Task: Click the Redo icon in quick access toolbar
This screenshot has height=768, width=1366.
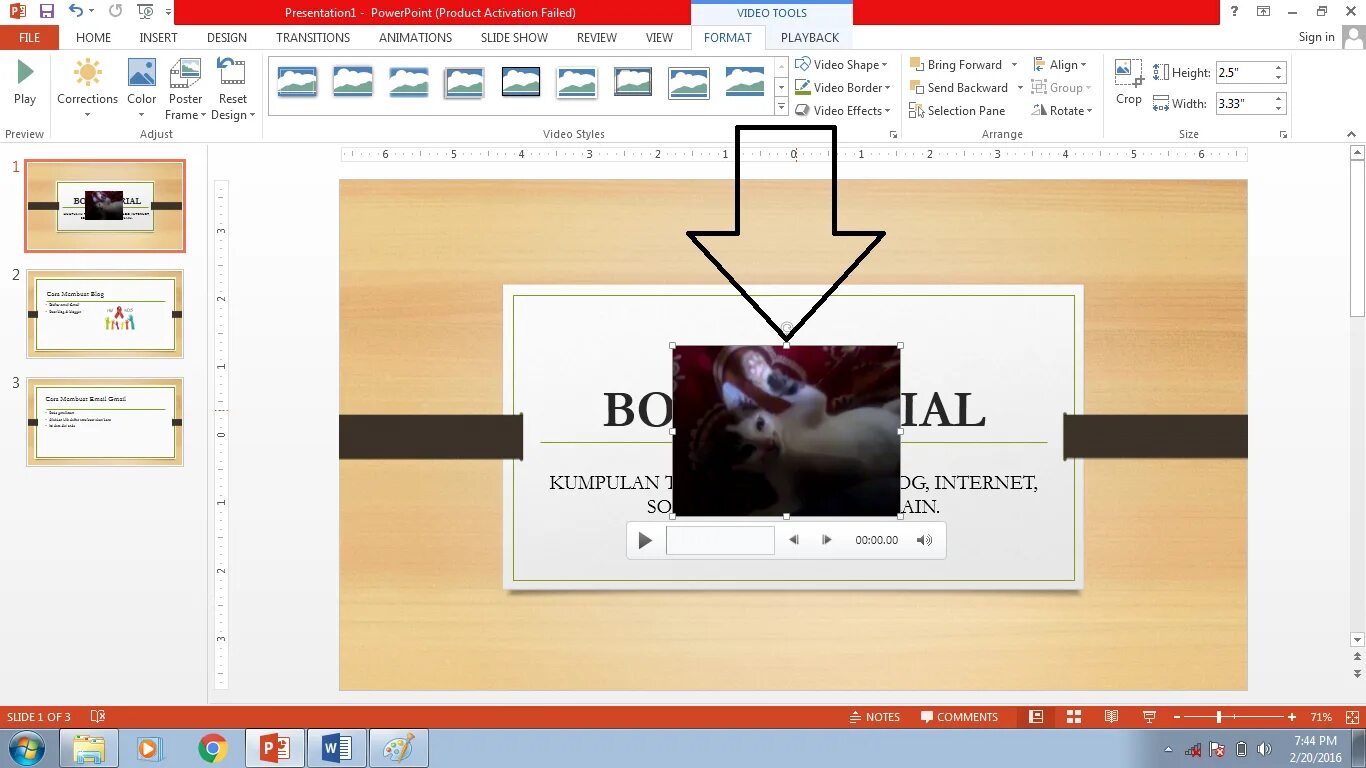Action: coord(115,12)
